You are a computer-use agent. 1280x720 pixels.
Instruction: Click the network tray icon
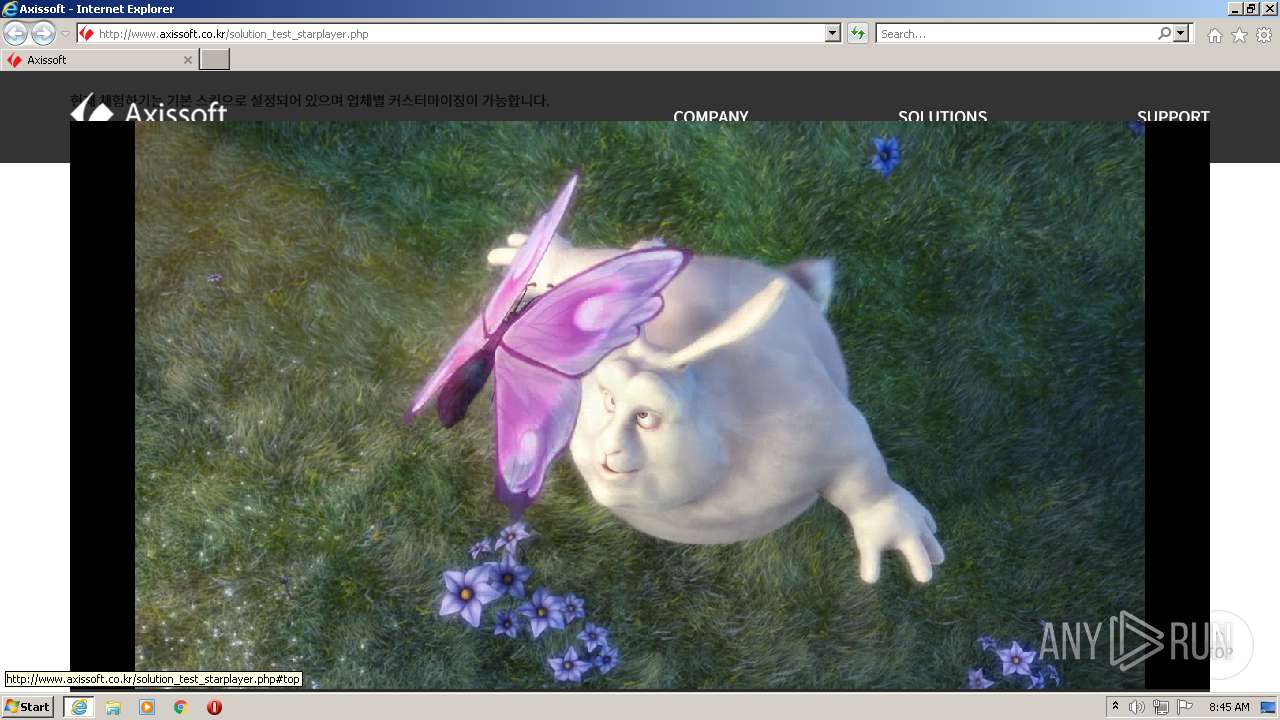coord(1161,707)
